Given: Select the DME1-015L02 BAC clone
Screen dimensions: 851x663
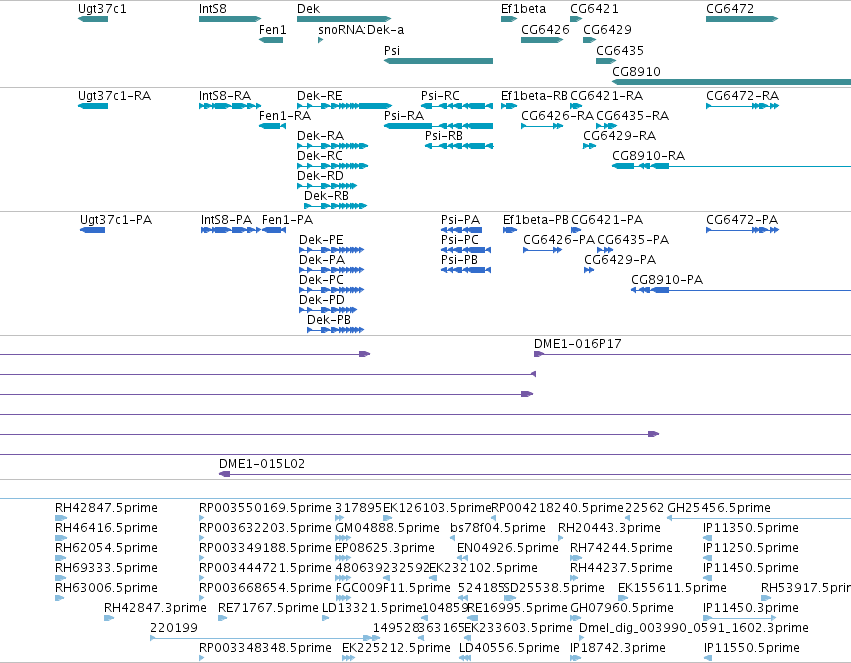Looking at the screenshot, I should (535, 474).
